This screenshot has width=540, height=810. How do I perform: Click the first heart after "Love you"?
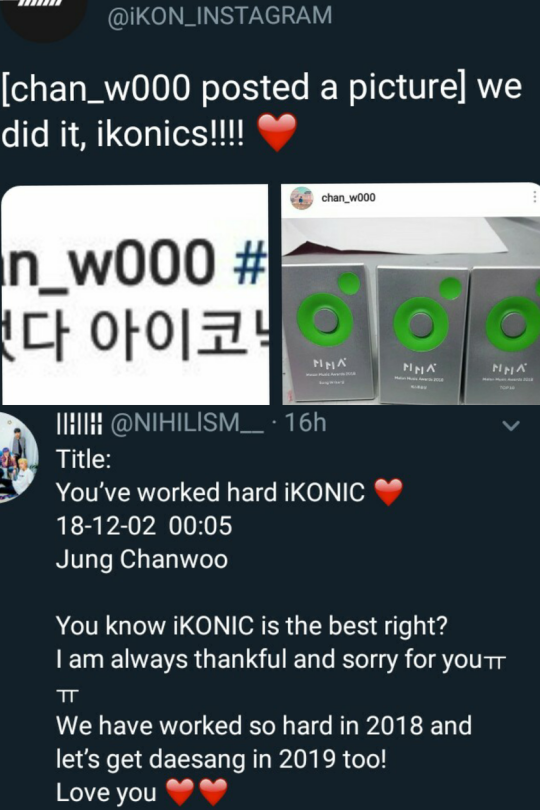[179, 792]
